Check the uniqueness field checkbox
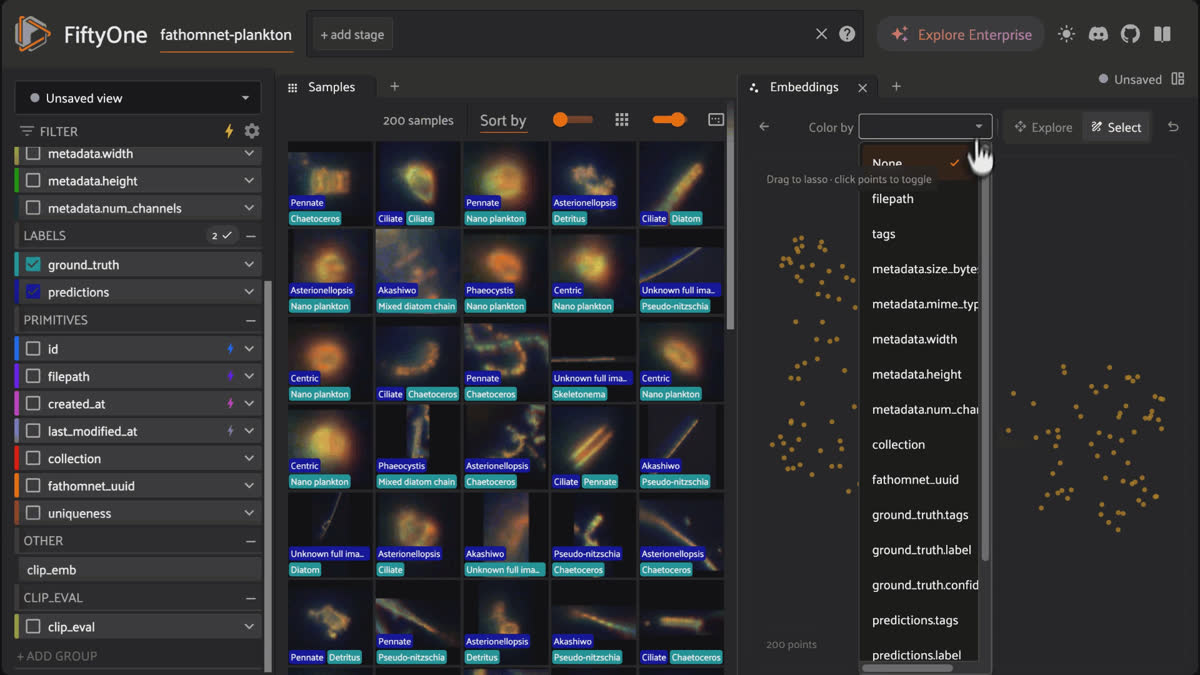This screenshot has height=675, width=1200. coord(33,514)
